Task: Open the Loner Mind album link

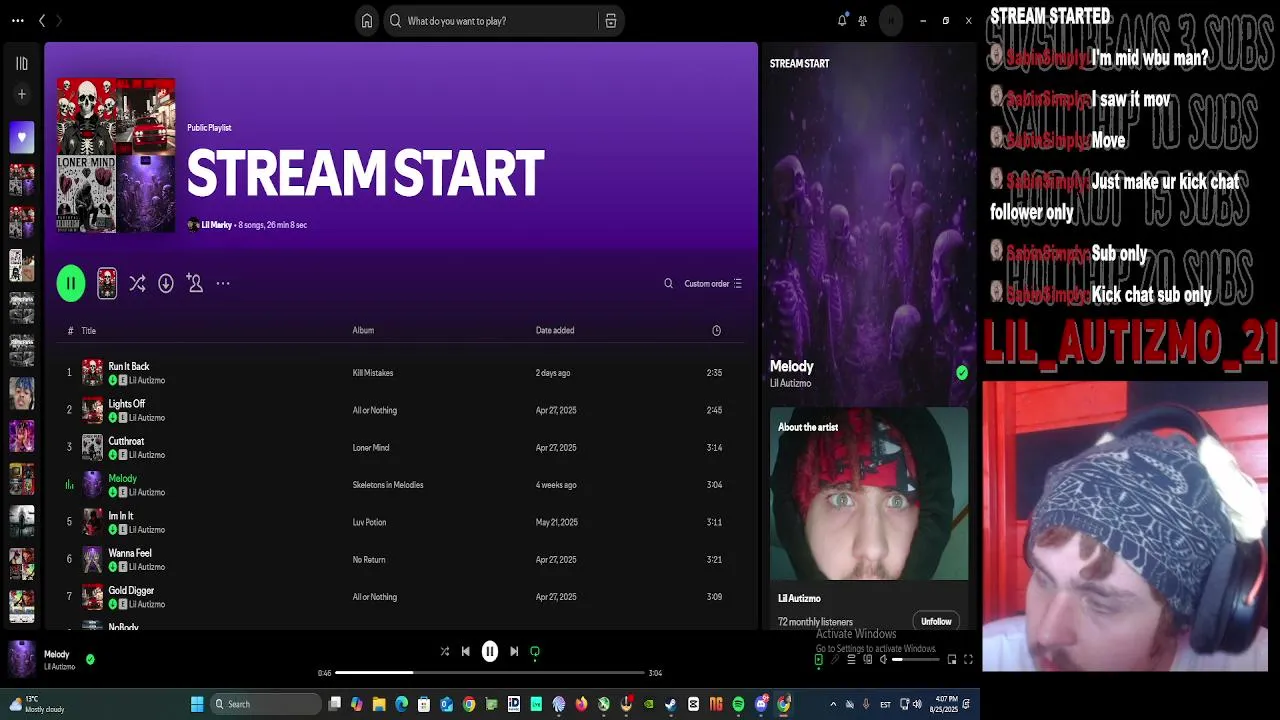Action: [371, 448]
